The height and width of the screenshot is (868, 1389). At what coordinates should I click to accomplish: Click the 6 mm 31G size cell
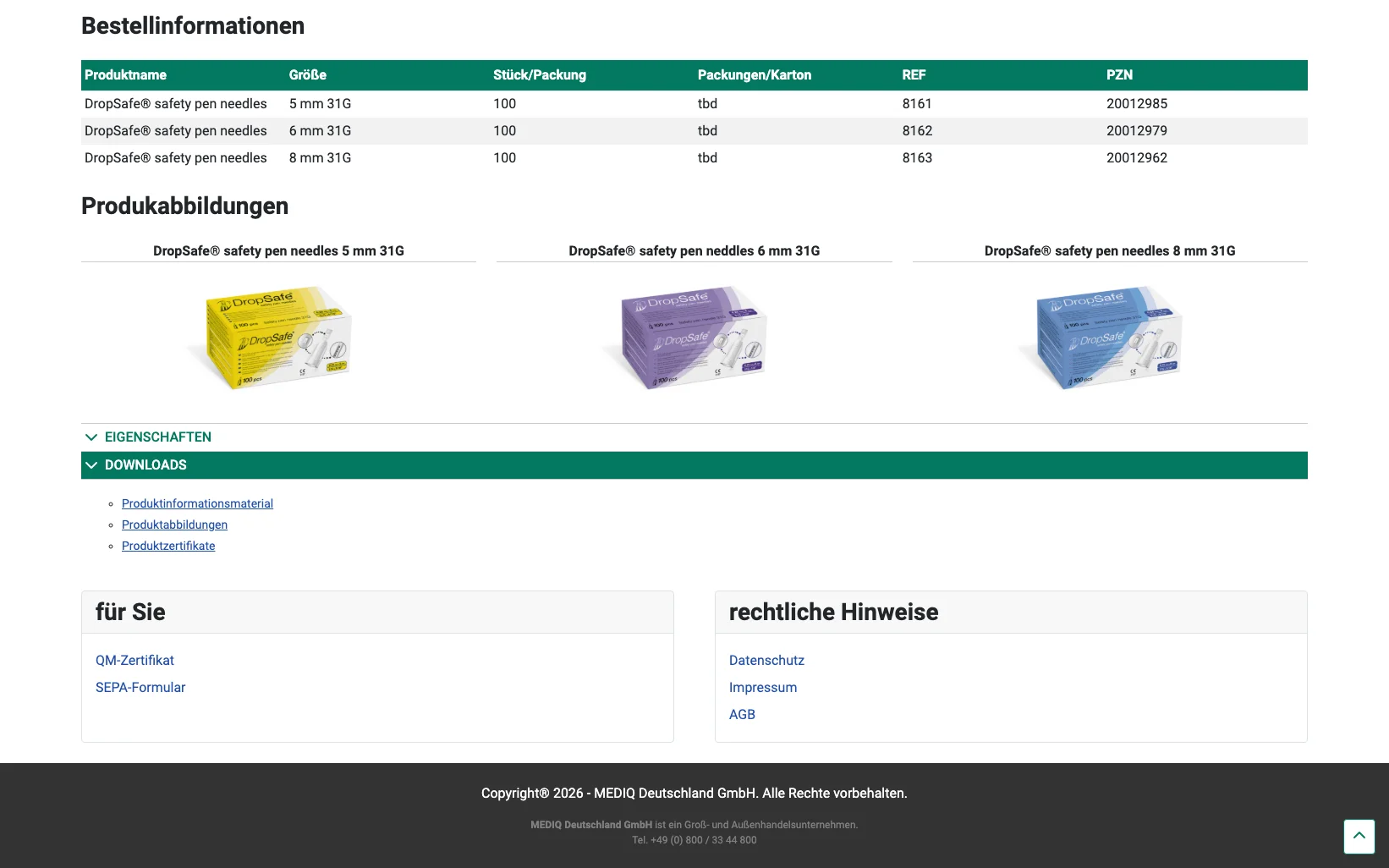click(x=320, y=130)
